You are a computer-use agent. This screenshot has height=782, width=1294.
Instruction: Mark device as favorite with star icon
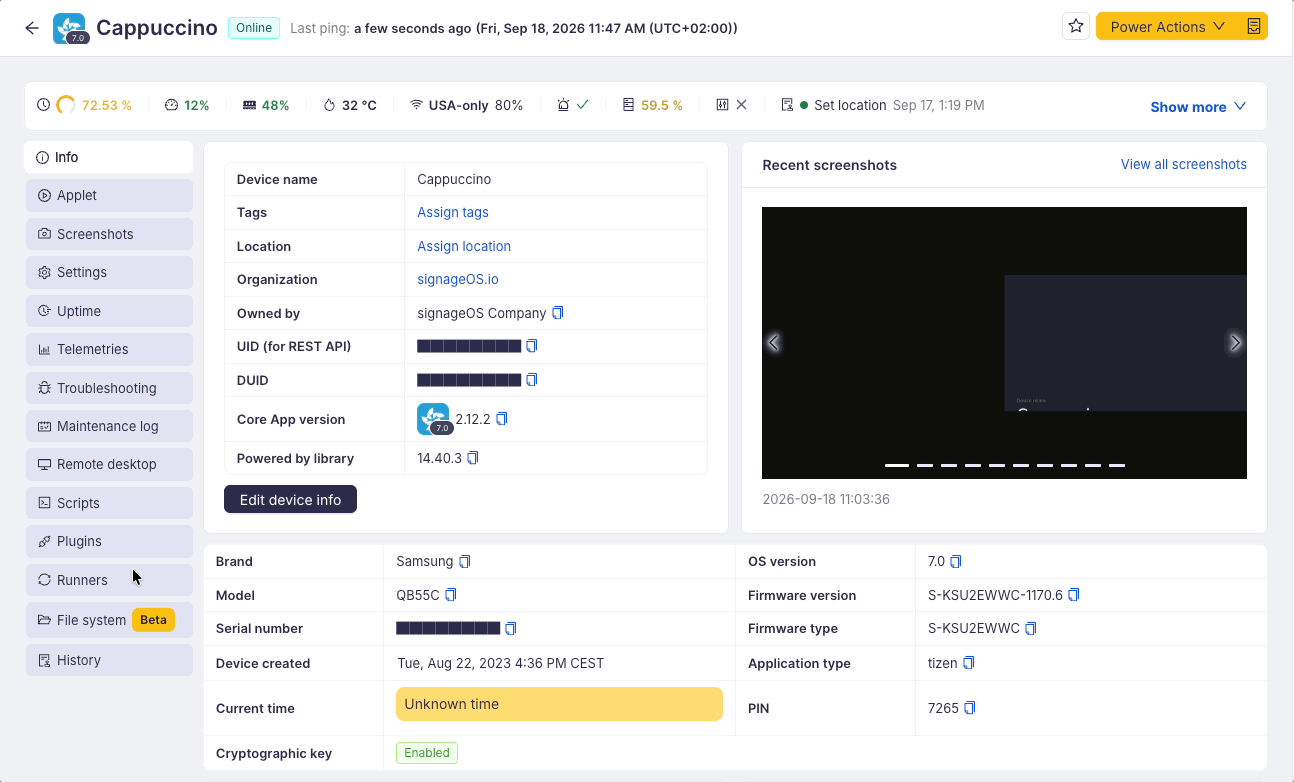1076,27
